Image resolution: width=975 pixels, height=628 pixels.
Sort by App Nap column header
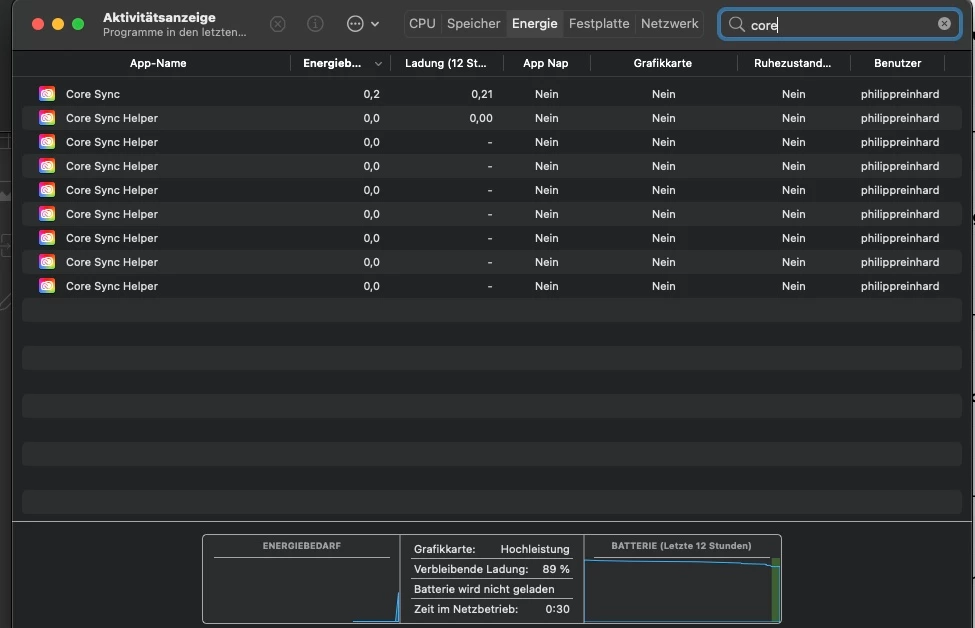coord(545,63)
